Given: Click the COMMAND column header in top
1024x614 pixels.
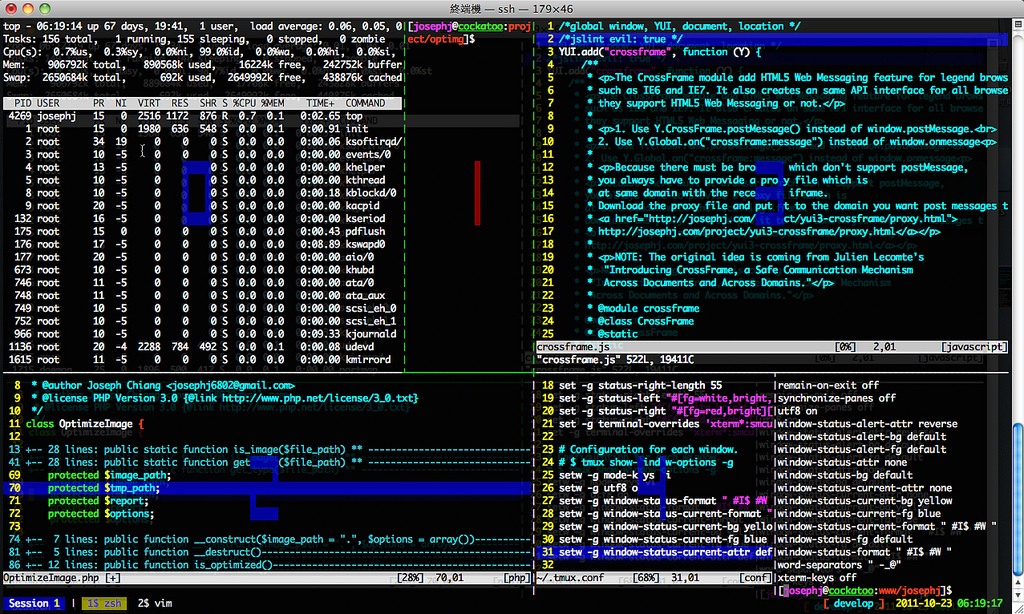Looking at the screenshot, I should pyautogui.click(x=365, y=102).
